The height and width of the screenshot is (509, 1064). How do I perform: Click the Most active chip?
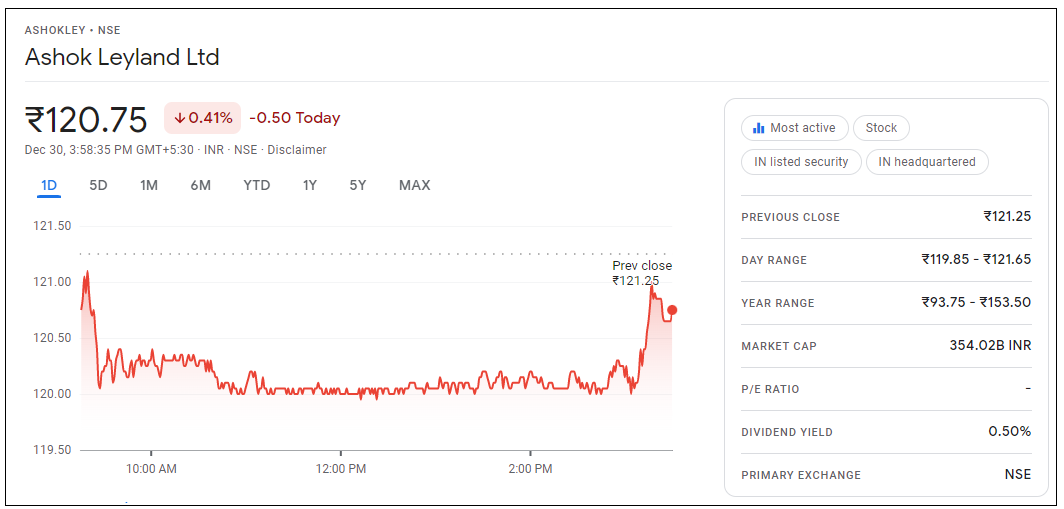(x=795, y=128)
